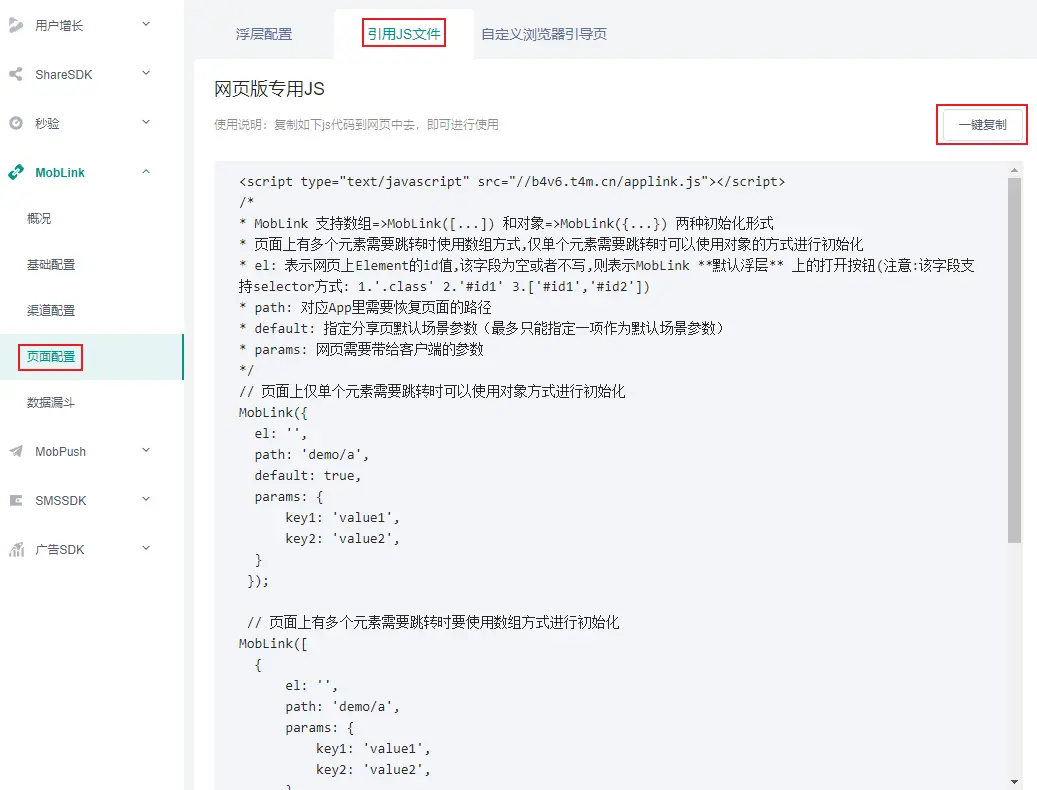This screenshot has width=1037, height=790.
Task: Click the code box scrollbar thumb
Action: coord(1015,360)
